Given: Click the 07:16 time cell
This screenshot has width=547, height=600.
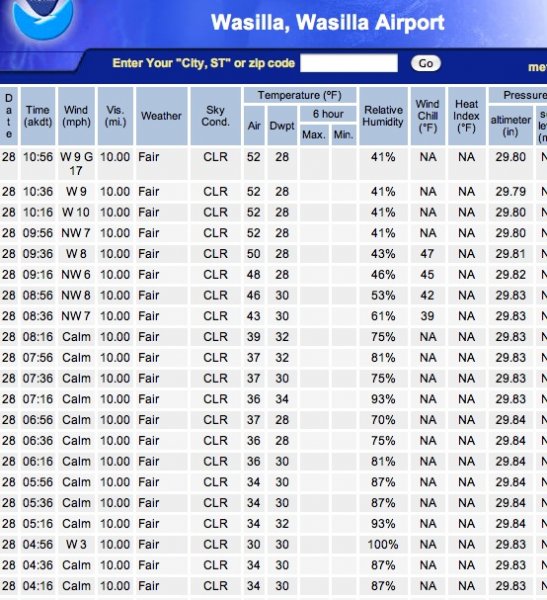Looking at the screenshot, I should tap(38, 399).
